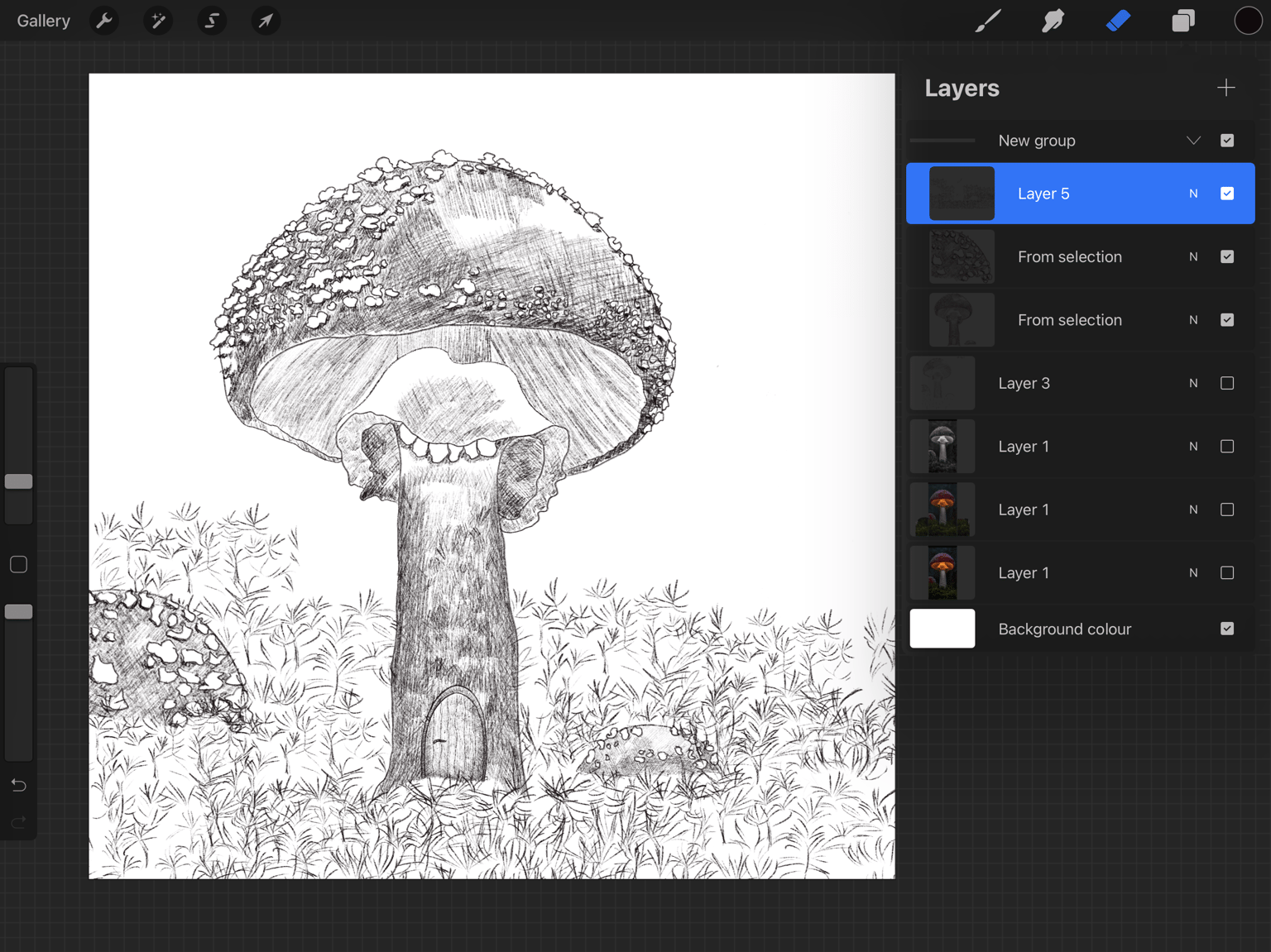Open blend mode N for middle Layer 1

pyautogui.click(x=1193, y=509)
